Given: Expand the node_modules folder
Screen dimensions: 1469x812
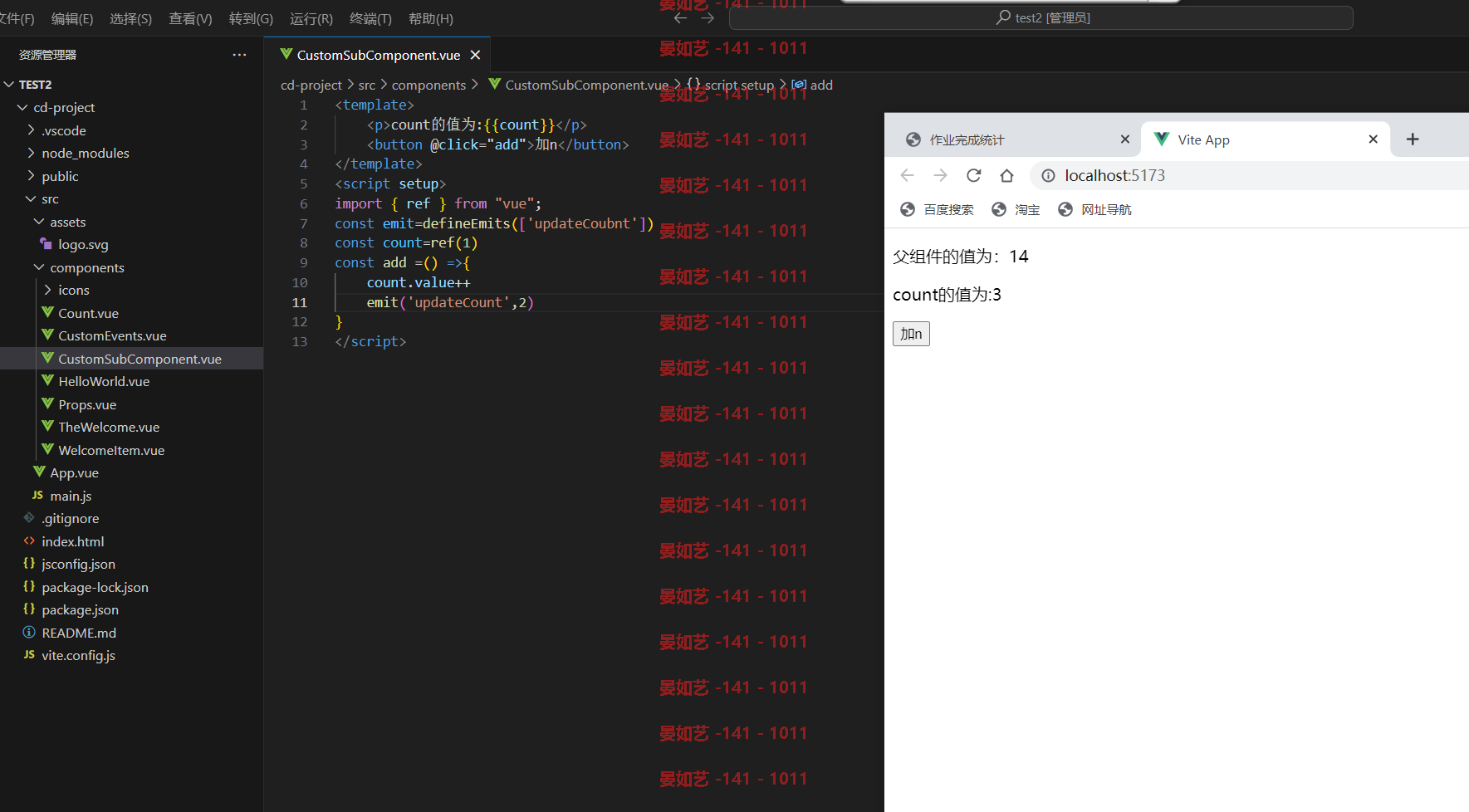Looking at the screenshot, I should [131, 154].
